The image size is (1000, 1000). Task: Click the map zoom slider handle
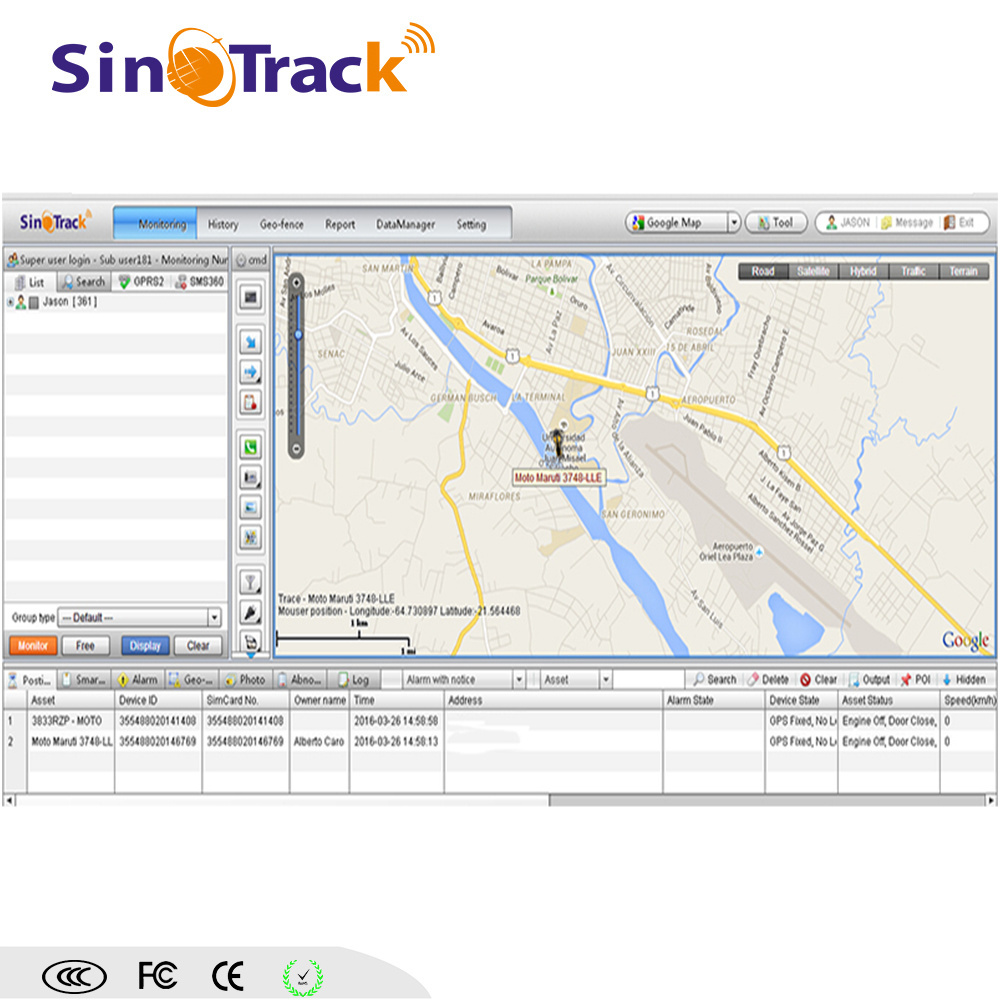coord(296,333)
